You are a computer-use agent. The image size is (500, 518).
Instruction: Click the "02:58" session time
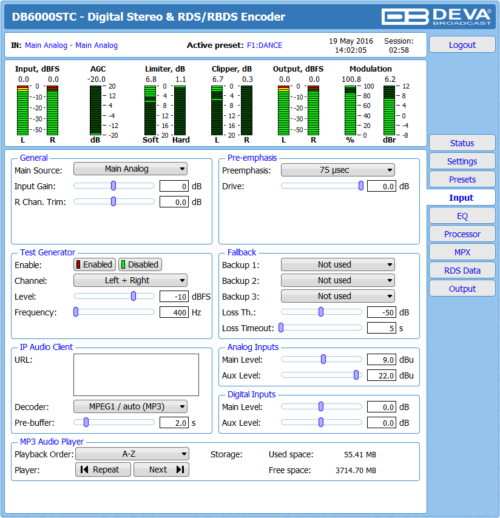tap(399, 50)
